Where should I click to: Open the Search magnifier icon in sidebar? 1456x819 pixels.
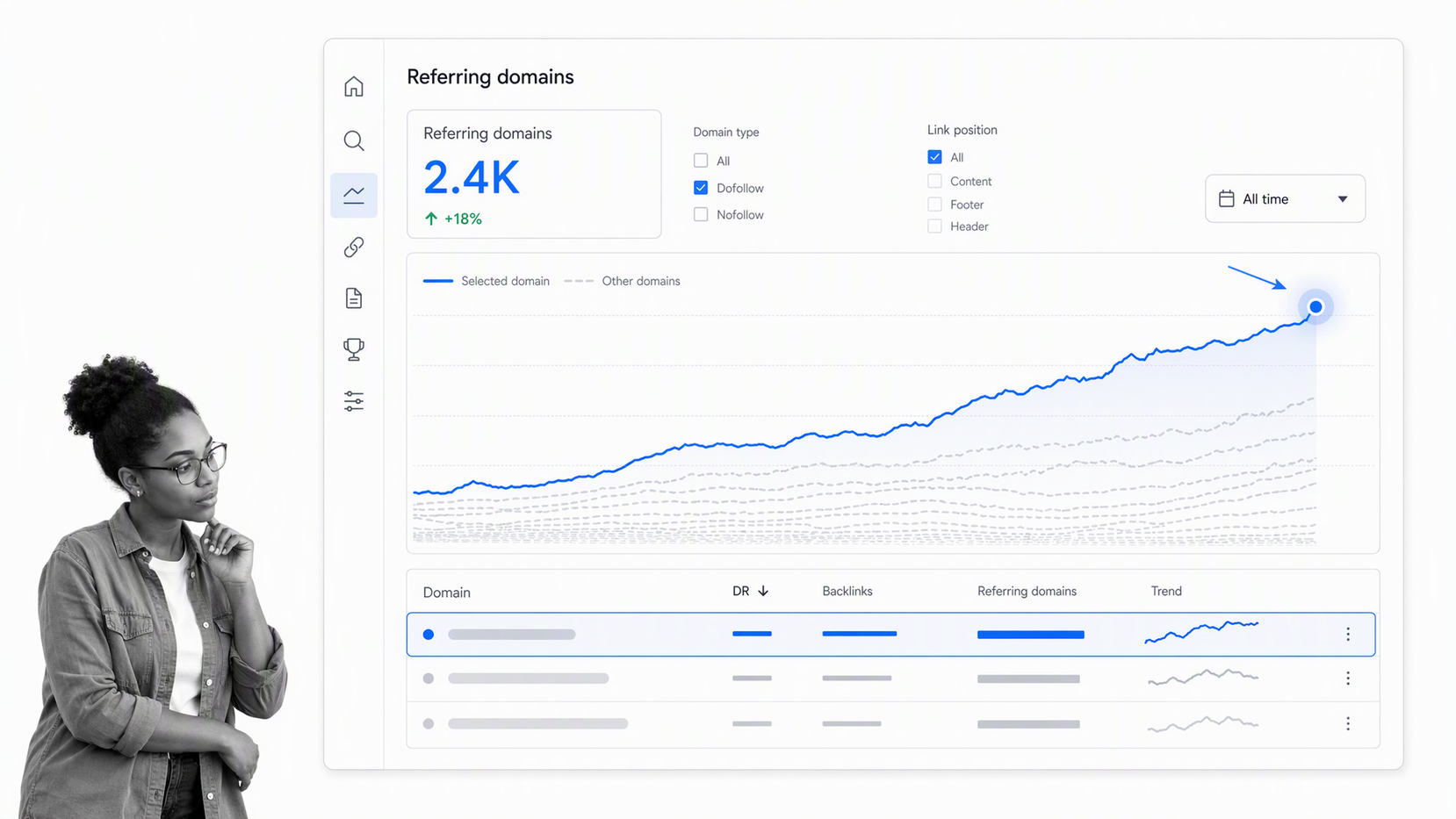click(x=354, y=140)
